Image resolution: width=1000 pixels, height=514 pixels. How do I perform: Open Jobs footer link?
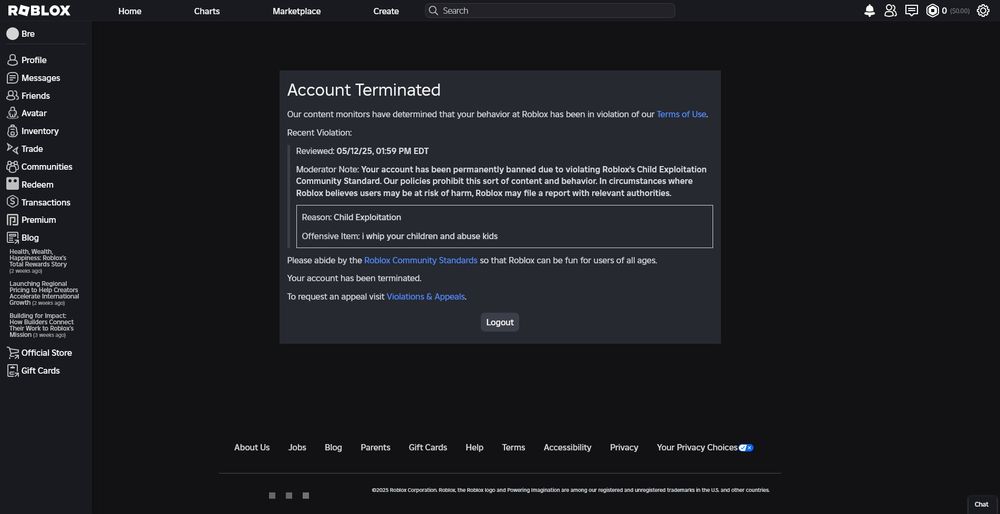(x=297, y=448)
